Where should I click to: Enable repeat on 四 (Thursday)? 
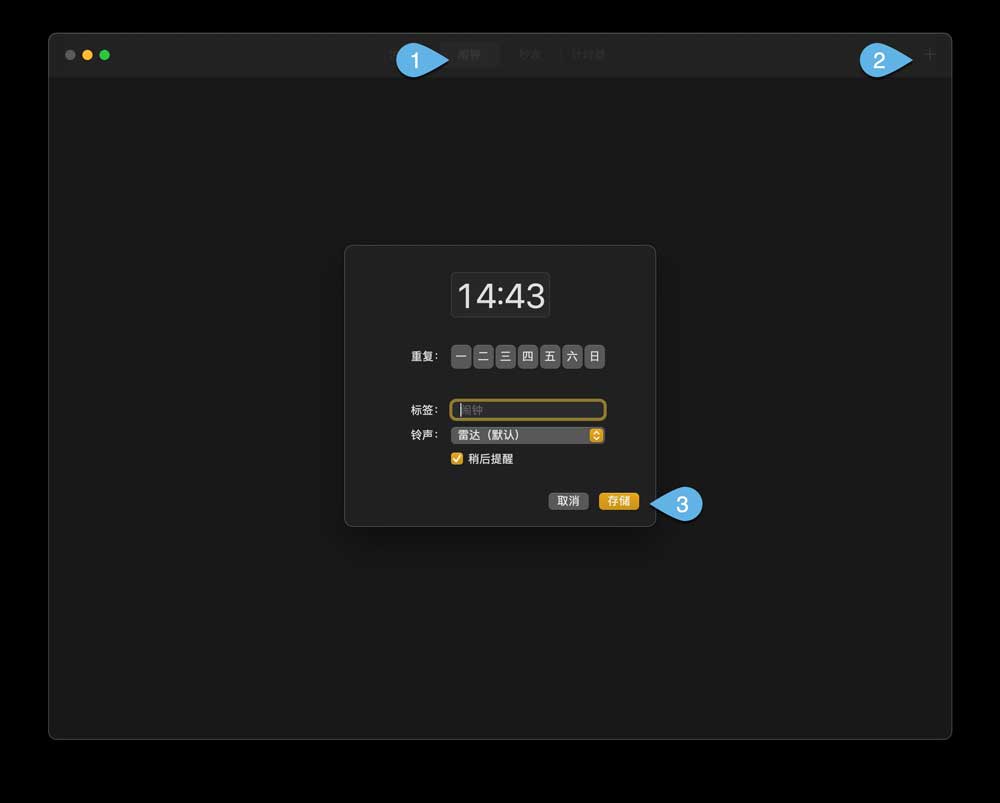tap(528, 357)
